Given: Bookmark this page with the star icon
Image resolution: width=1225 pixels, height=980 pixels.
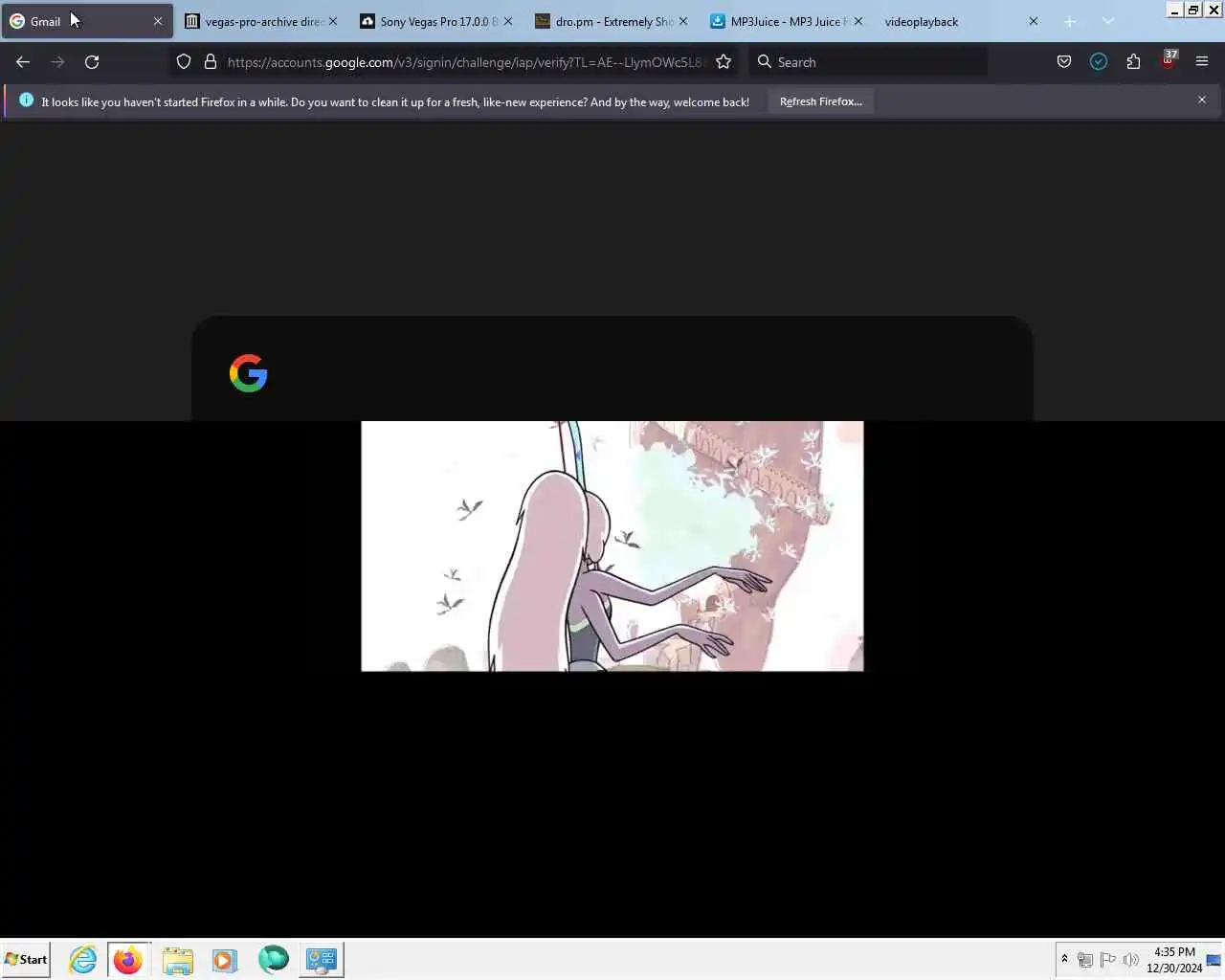Looking at the screenshot, I should click(x=724, y=61).
